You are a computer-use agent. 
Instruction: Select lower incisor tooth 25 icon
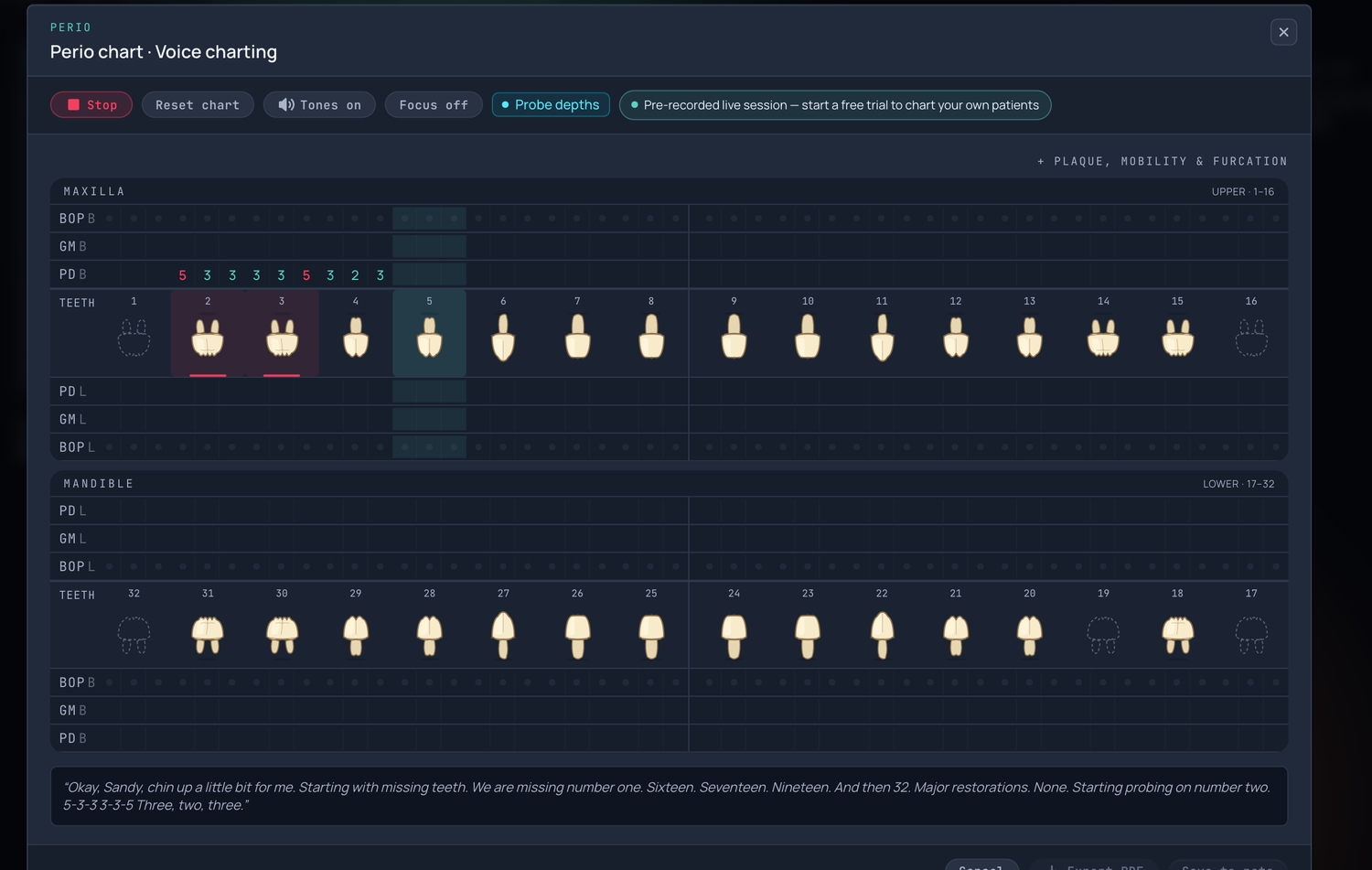(651, 636)
